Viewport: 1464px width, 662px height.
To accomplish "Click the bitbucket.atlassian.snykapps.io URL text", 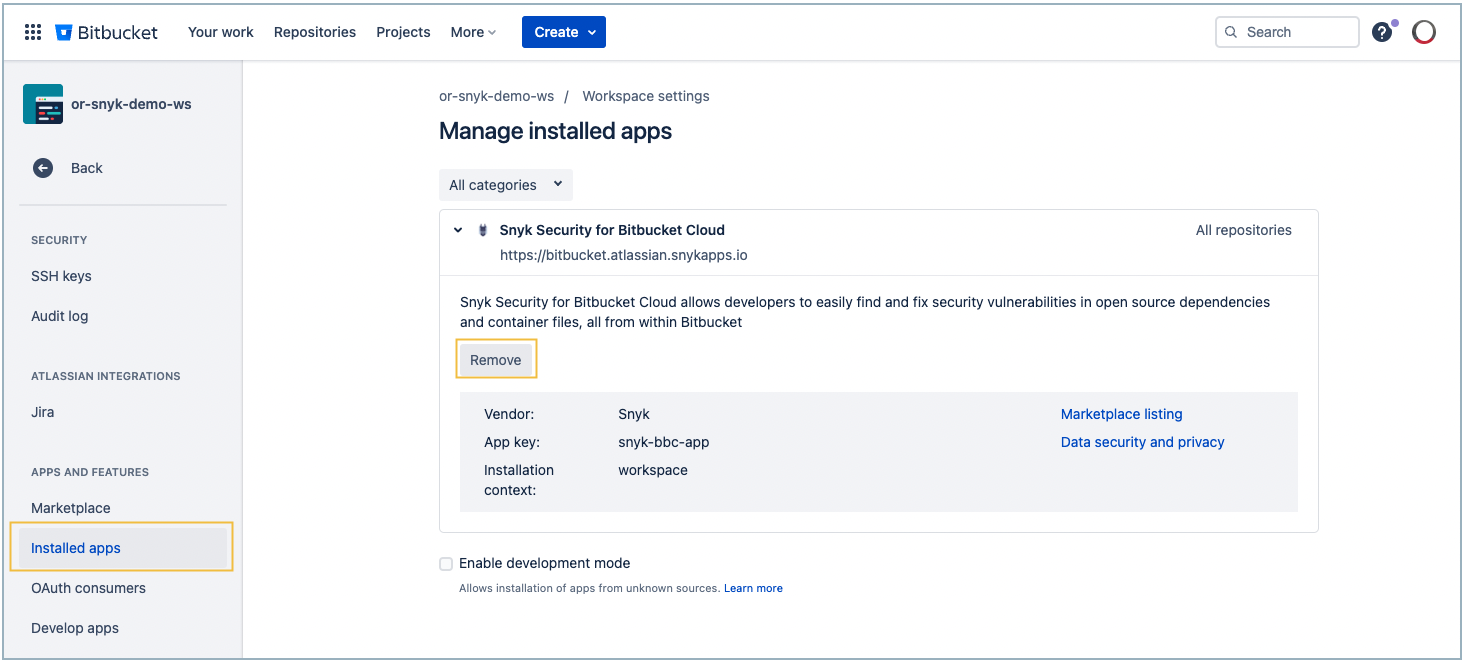I will (624, 255).
